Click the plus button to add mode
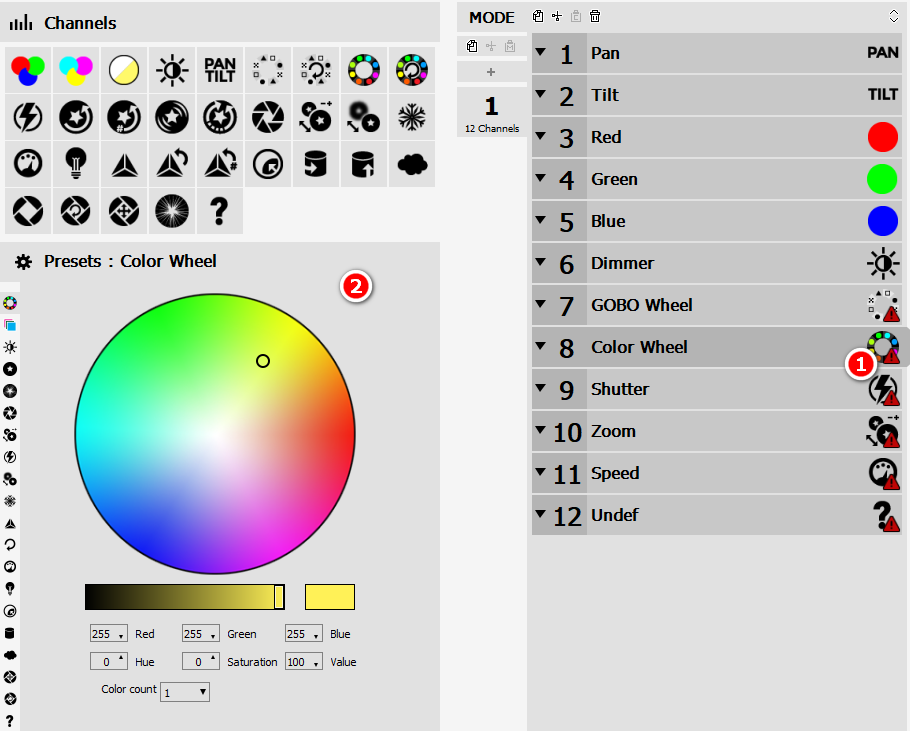The image size is (910, 731). [x=491, y=72]
